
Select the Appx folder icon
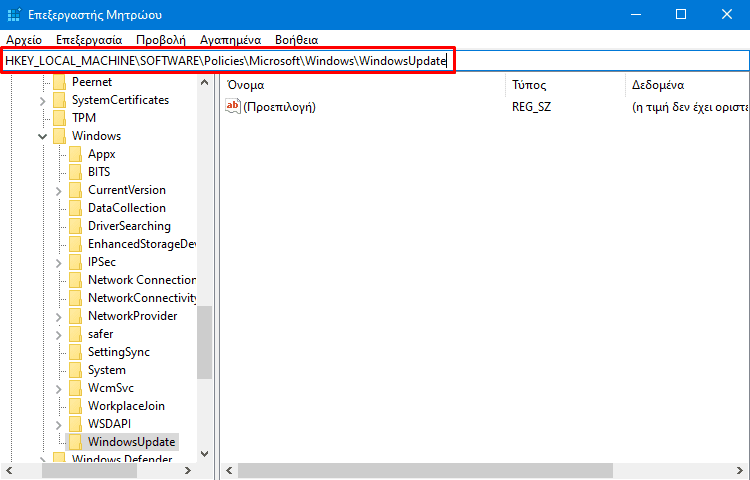coord(75,154)
